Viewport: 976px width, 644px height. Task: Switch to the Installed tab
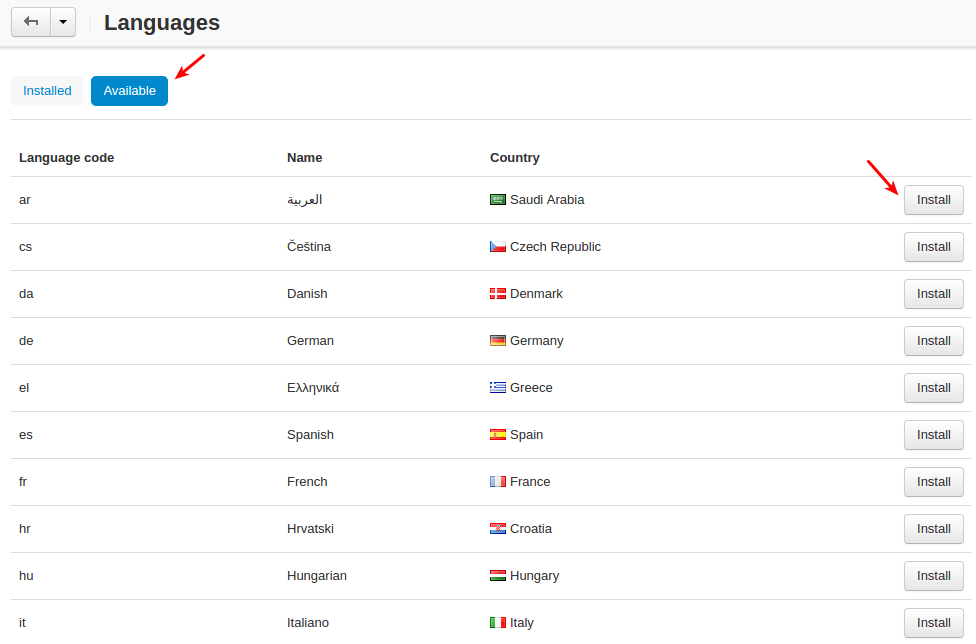click(x=47, y=91)
